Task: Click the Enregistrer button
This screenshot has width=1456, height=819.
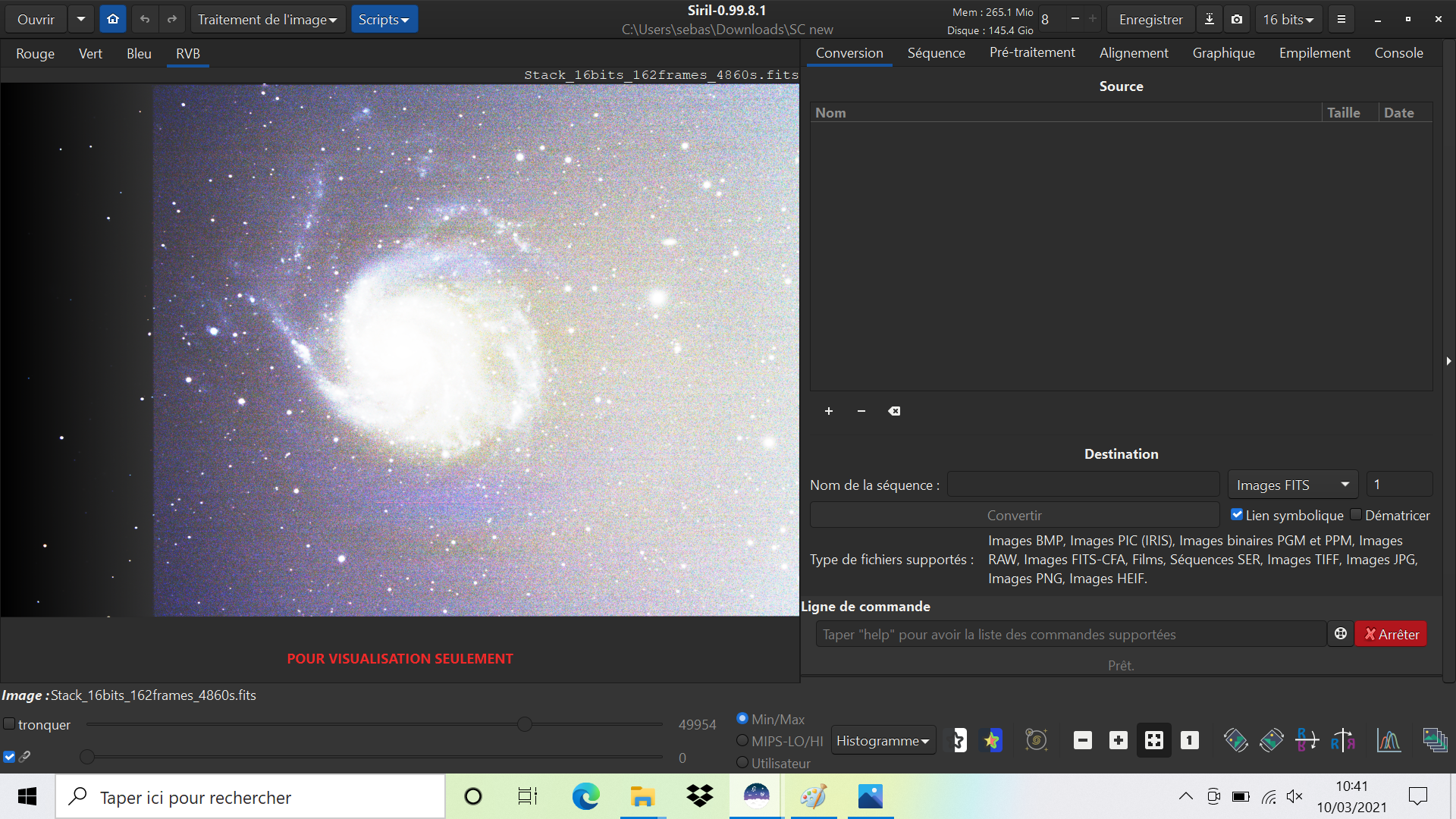Action: click(x=1150, y=19)
